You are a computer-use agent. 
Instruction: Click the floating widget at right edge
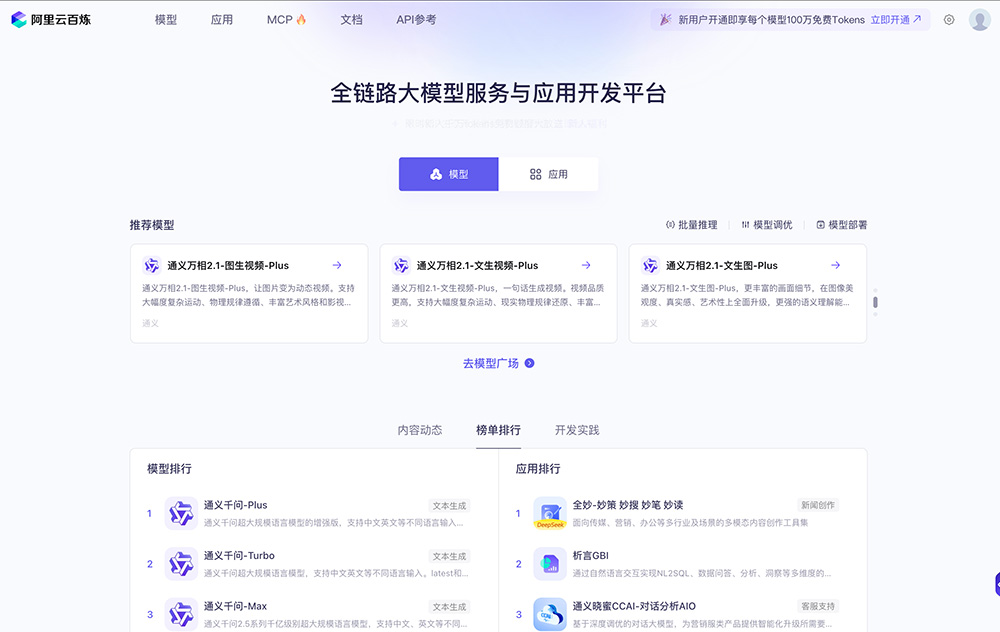click(x=997, y=584)
